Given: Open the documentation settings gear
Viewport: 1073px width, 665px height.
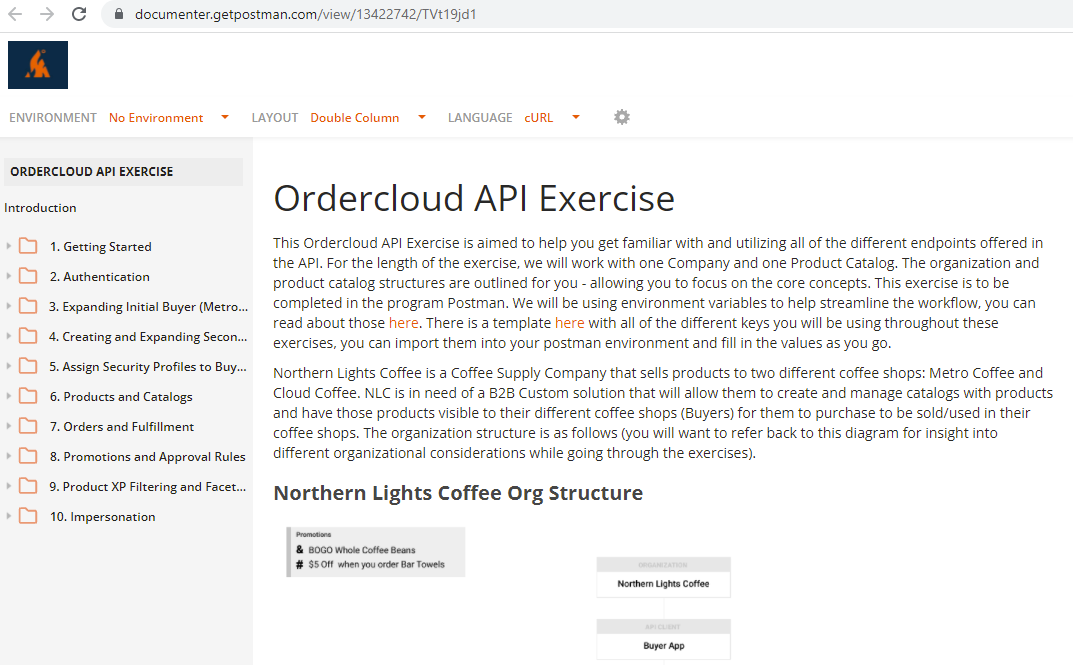Looking at the screenshot, I should (x=622, y=117).
